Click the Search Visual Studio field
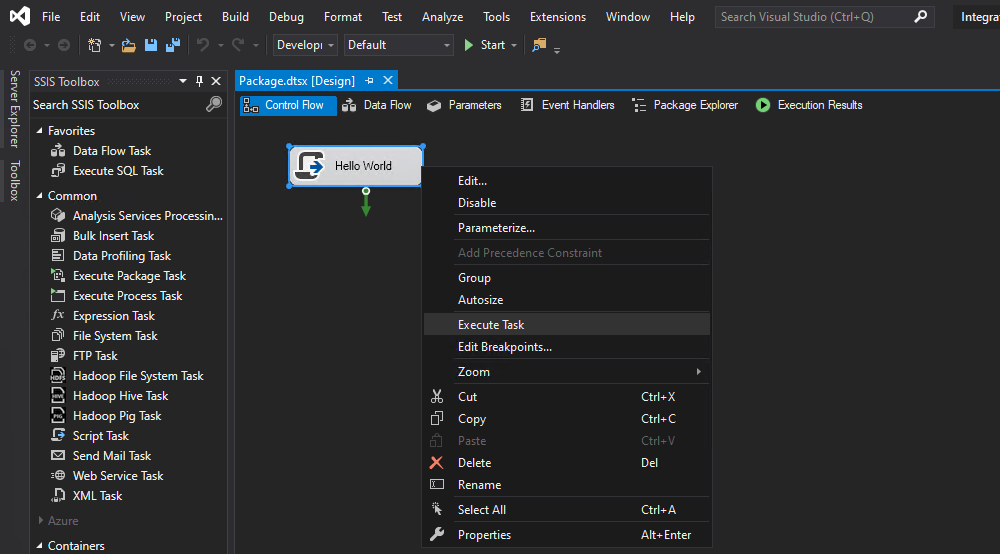The height and width of the screenshot is (554, 1000). 815,17
